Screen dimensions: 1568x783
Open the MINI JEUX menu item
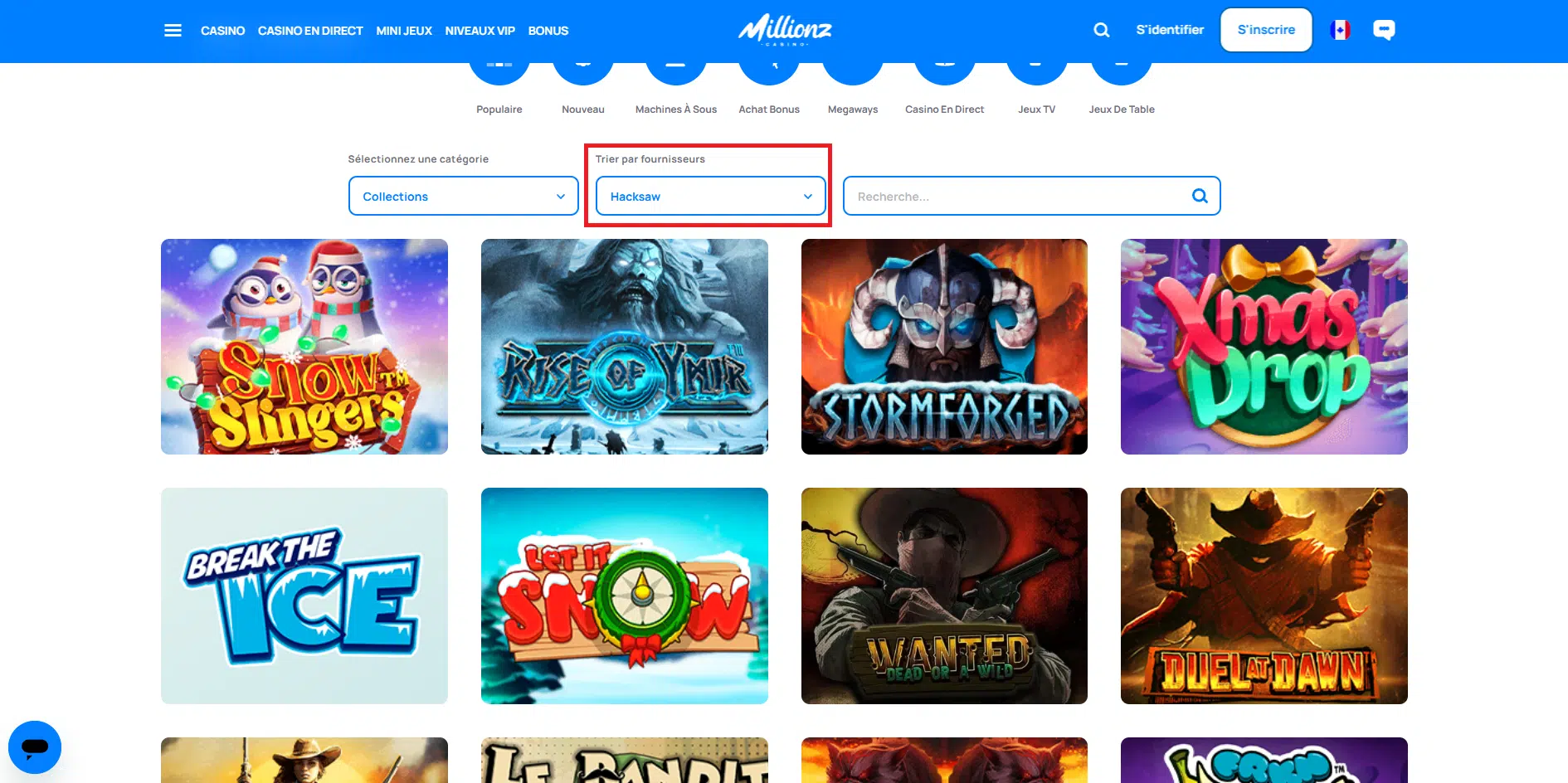[x=404, y=31]
